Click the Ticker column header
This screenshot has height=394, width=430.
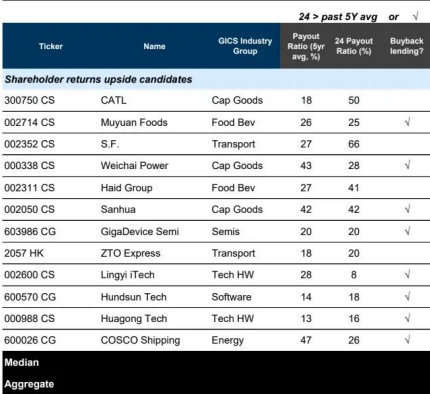(51, 46)
